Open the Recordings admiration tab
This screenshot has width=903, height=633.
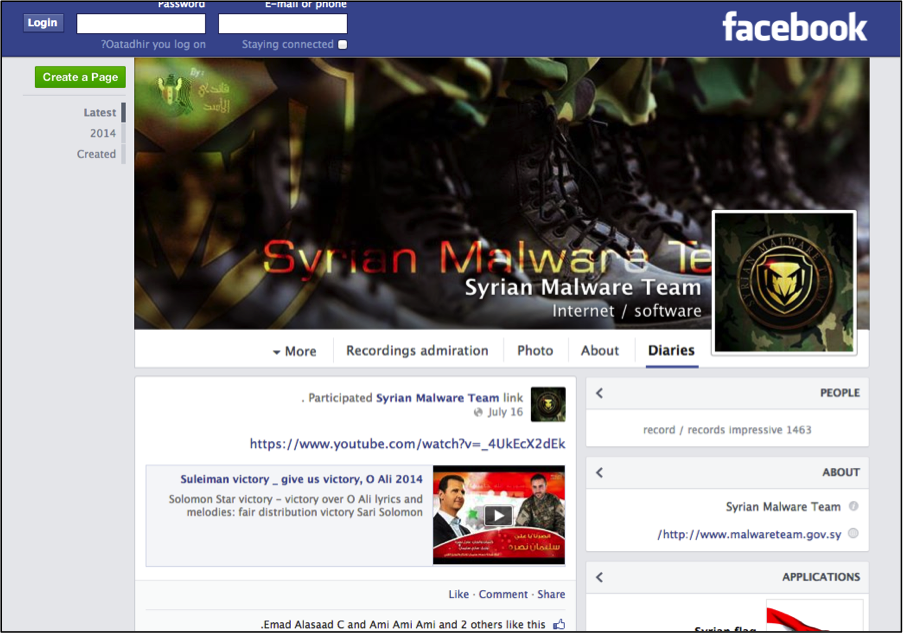click(x=417, y=350)
